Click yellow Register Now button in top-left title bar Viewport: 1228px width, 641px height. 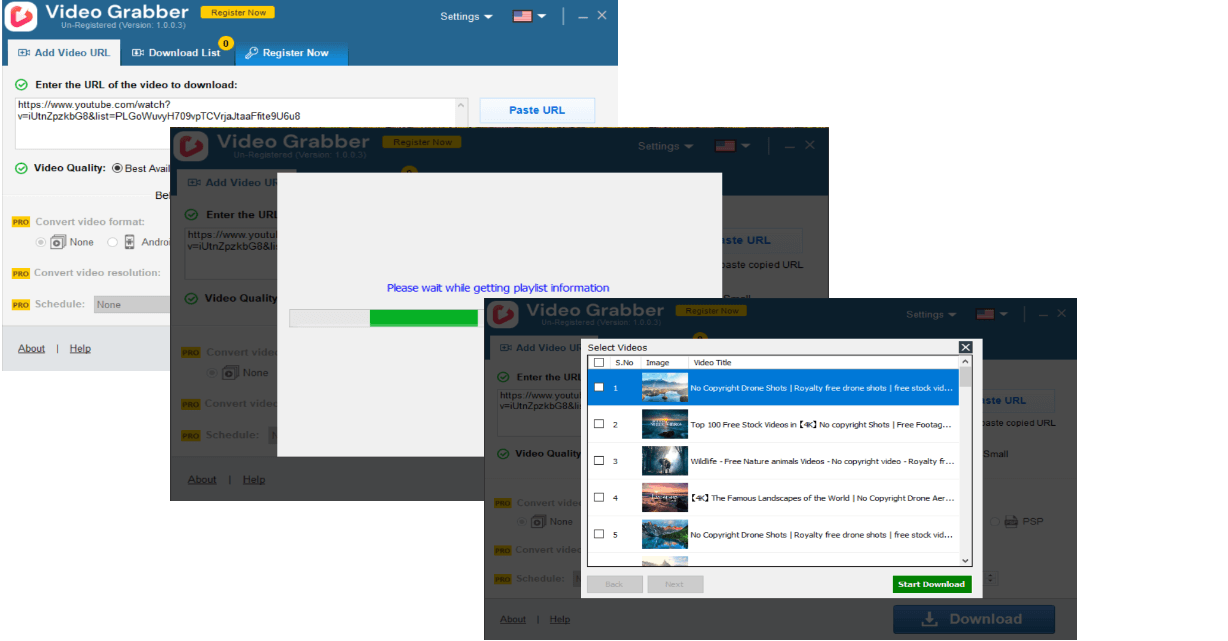tap(237, 12)
